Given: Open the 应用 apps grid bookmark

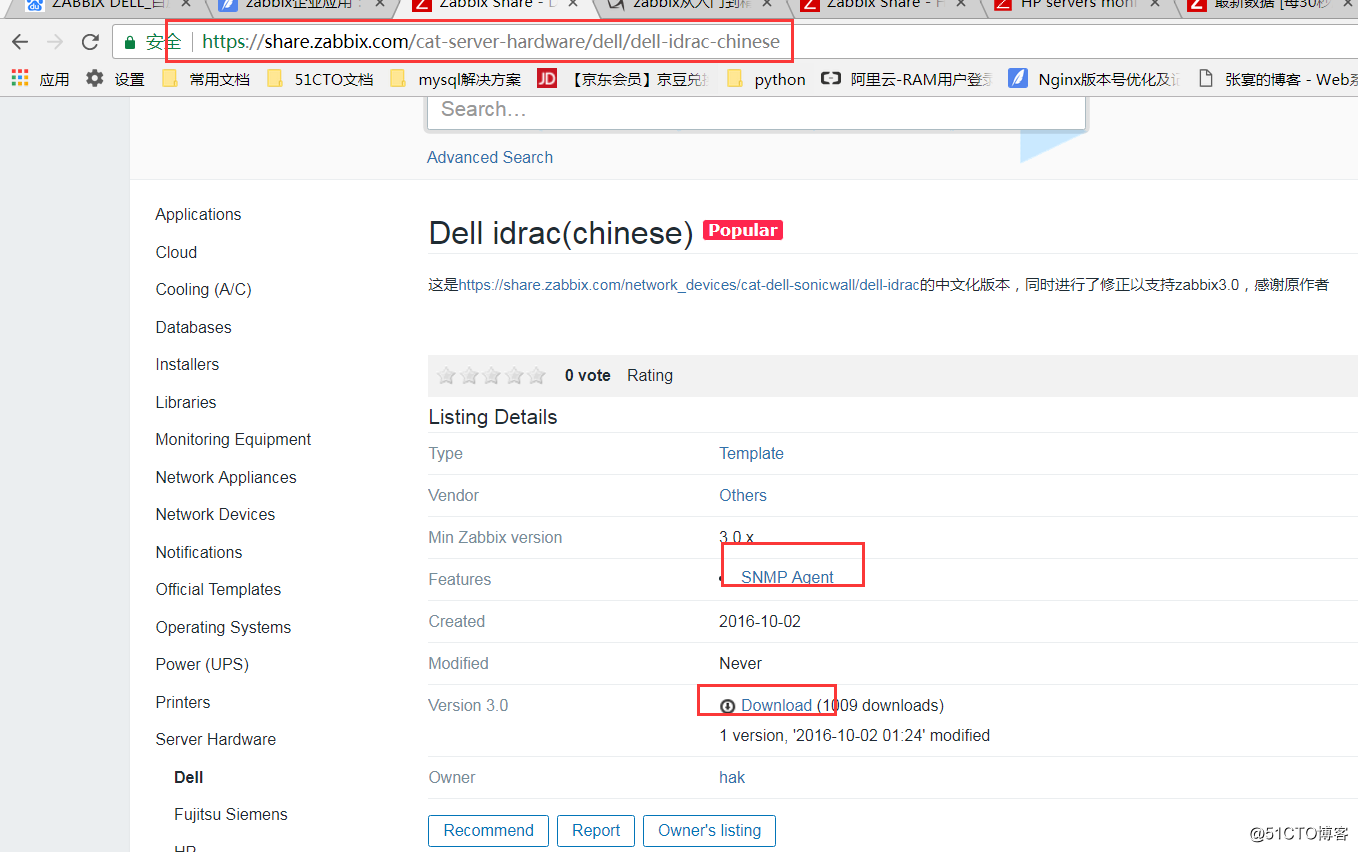Looking at the screenshot, I should pos(40,79).
